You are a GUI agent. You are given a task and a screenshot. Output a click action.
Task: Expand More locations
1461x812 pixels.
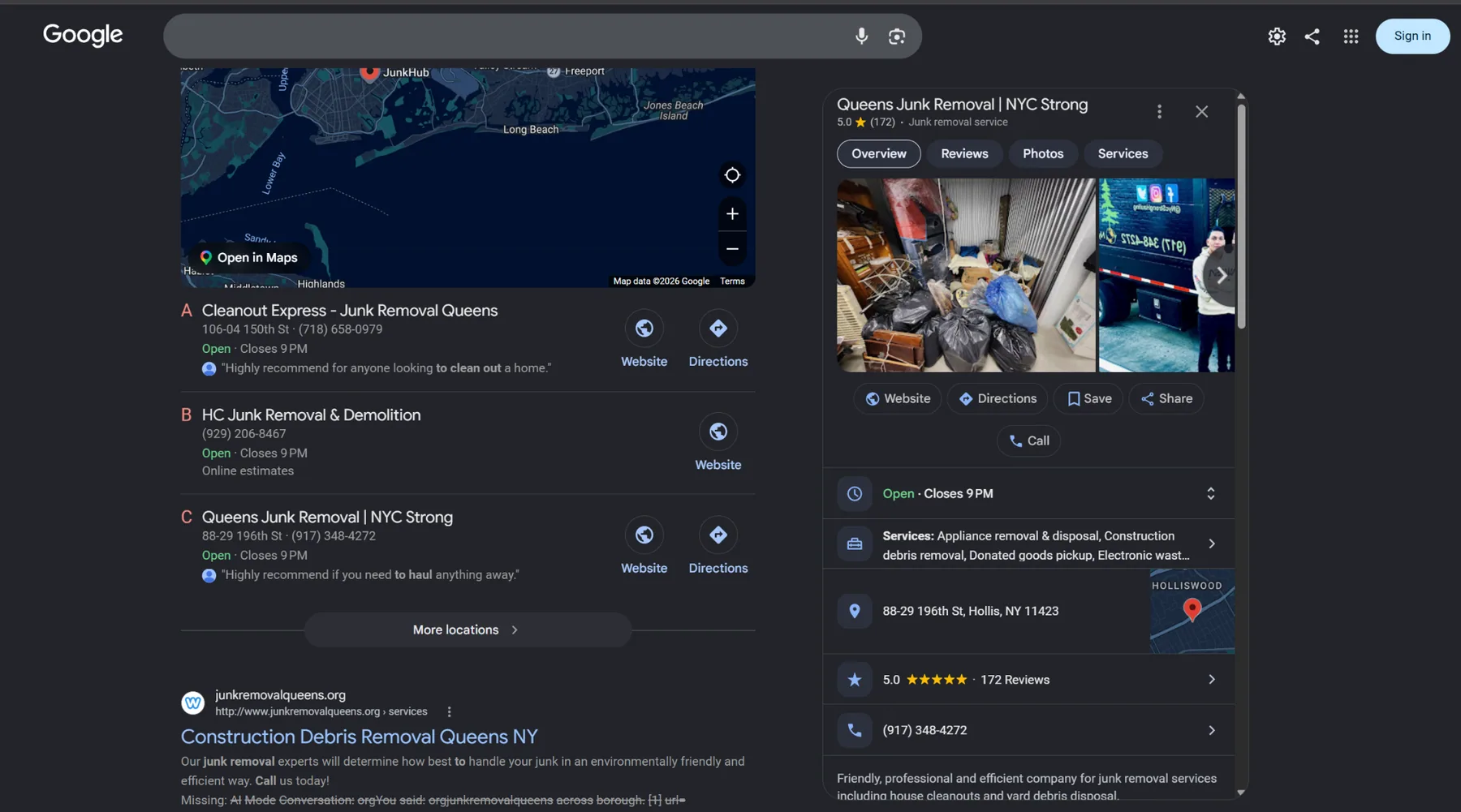point(468,630)
